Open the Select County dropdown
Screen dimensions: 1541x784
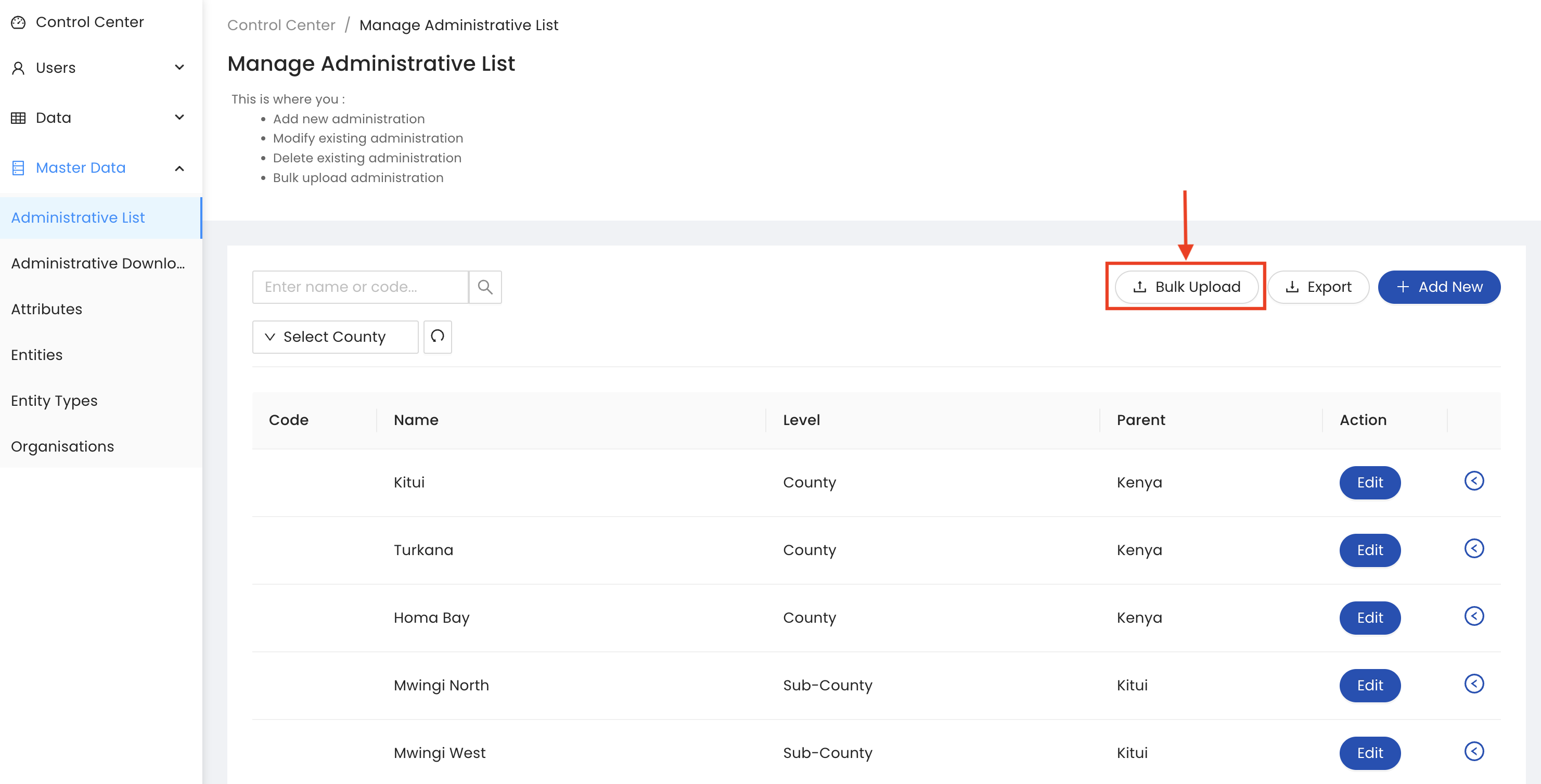pos(335,337)
